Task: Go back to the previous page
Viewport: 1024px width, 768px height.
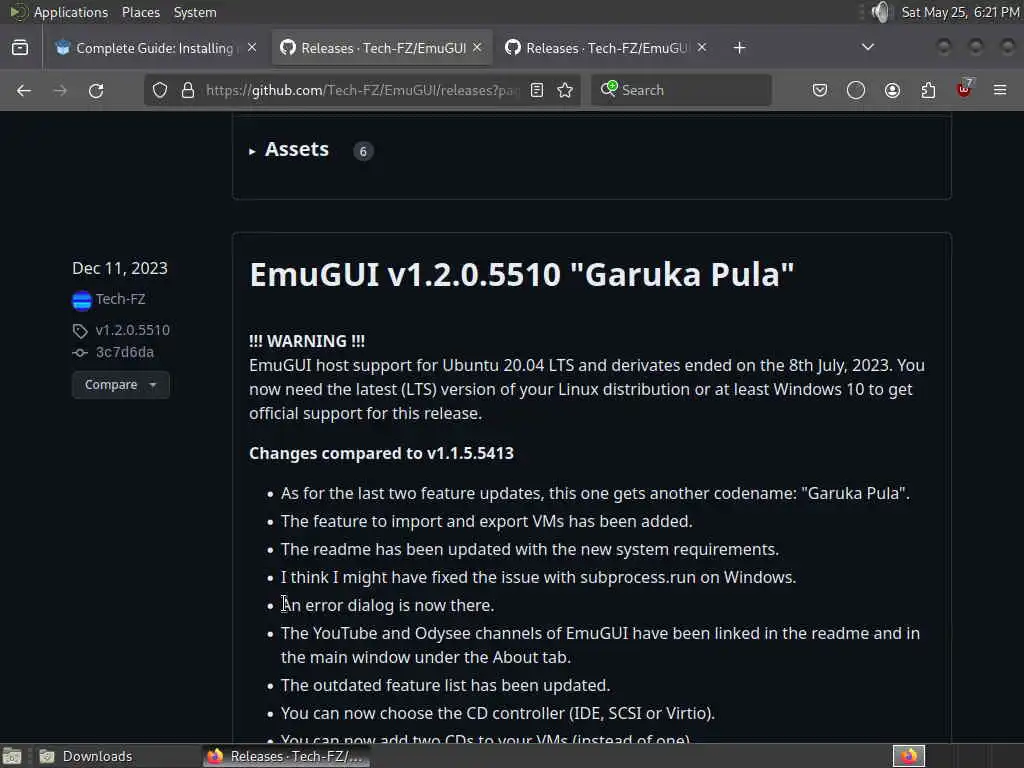Action: pyautogui.click(x=24, y=90)
